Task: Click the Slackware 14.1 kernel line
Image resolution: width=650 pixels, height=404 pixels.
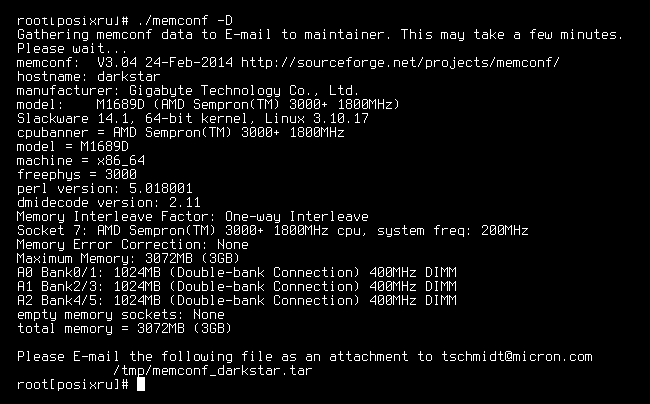Action: click(x=192, y=119)
